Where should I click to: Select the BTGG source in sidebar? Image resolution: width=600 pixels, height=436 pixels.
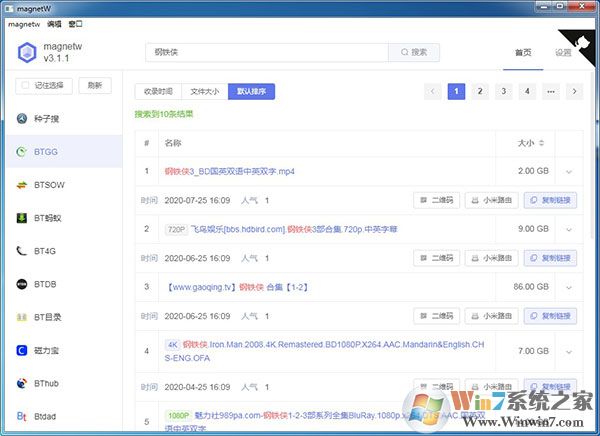[x=64, y=152]
